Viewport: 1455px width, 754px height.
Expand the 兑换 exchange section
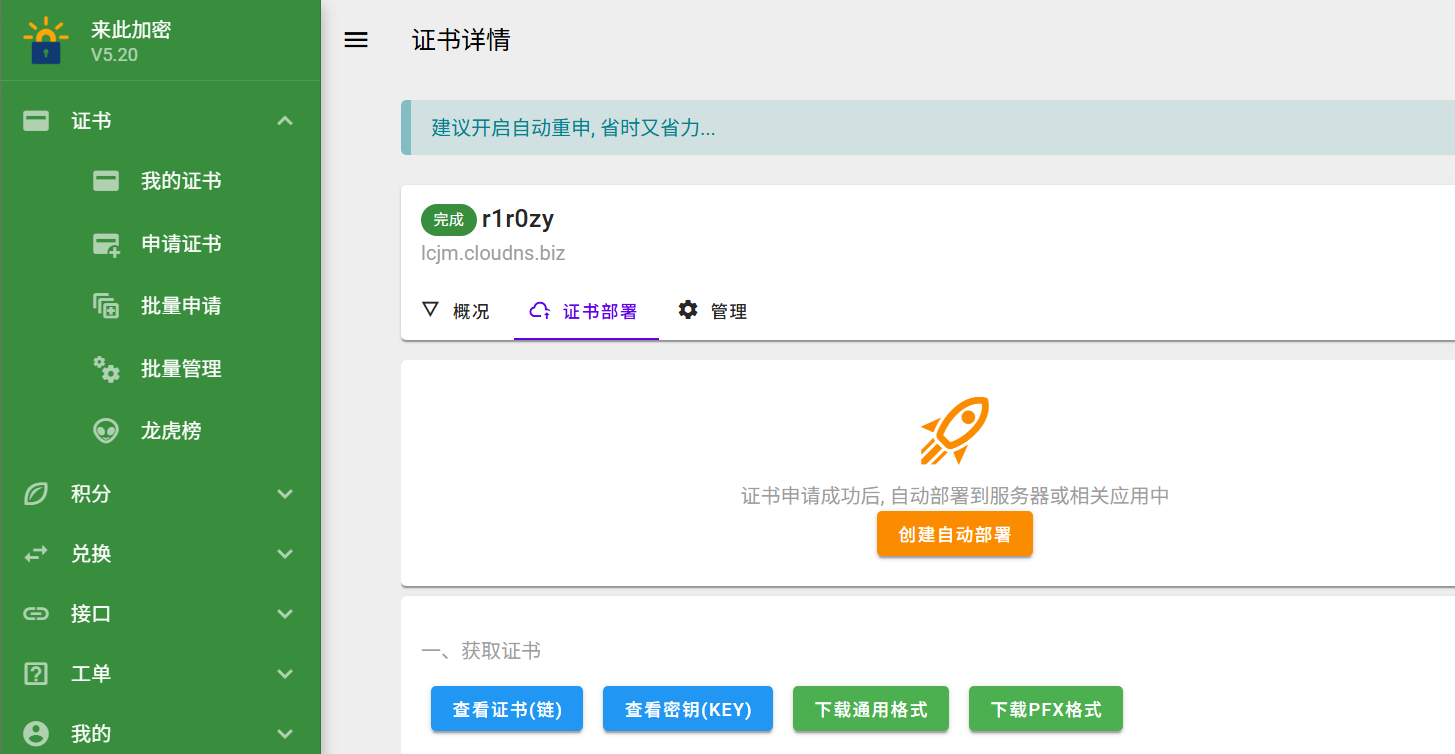coord(284,553)
